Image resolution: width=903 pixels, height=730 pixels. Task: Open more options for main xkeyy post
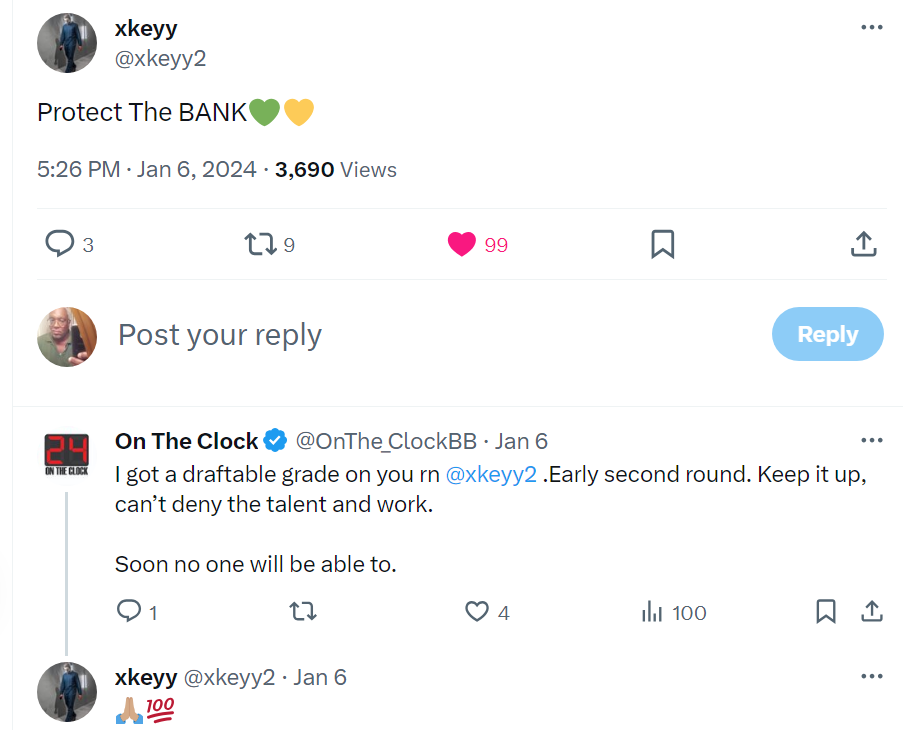pyautogui.click(x=871, y=27)
